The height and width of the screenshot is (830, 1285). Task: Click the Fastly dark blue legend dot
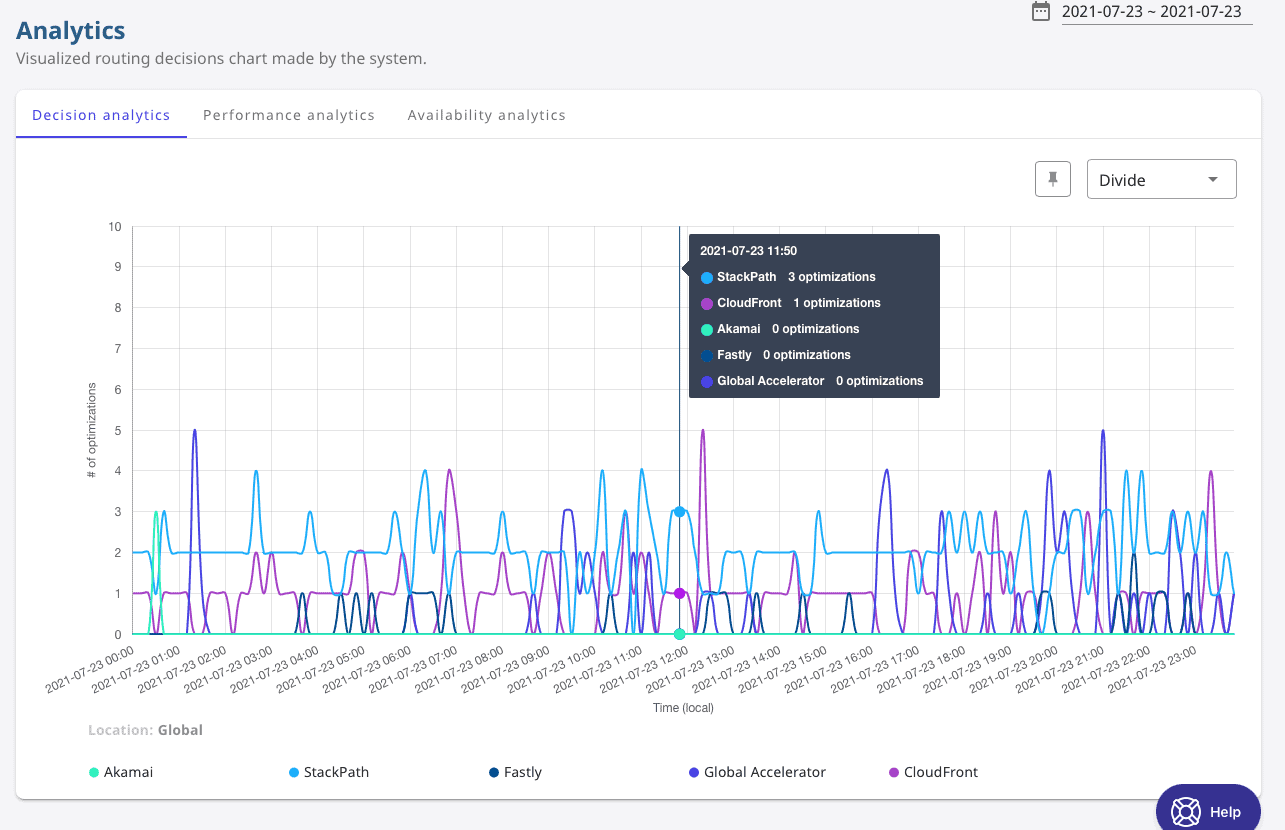pyautogui.click(x=494, y=772)
